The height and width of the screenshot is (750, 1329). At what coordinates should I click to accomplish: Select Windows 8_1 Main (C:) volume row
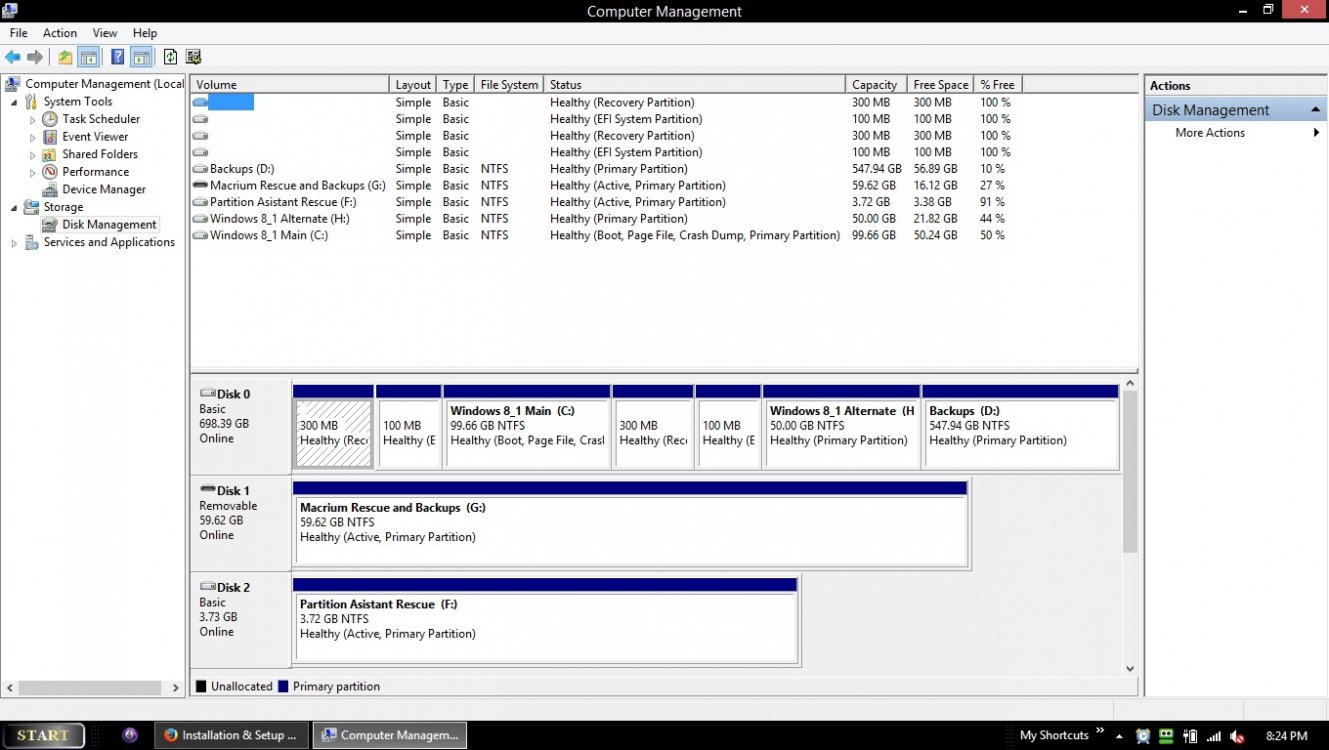click(605, 235)
